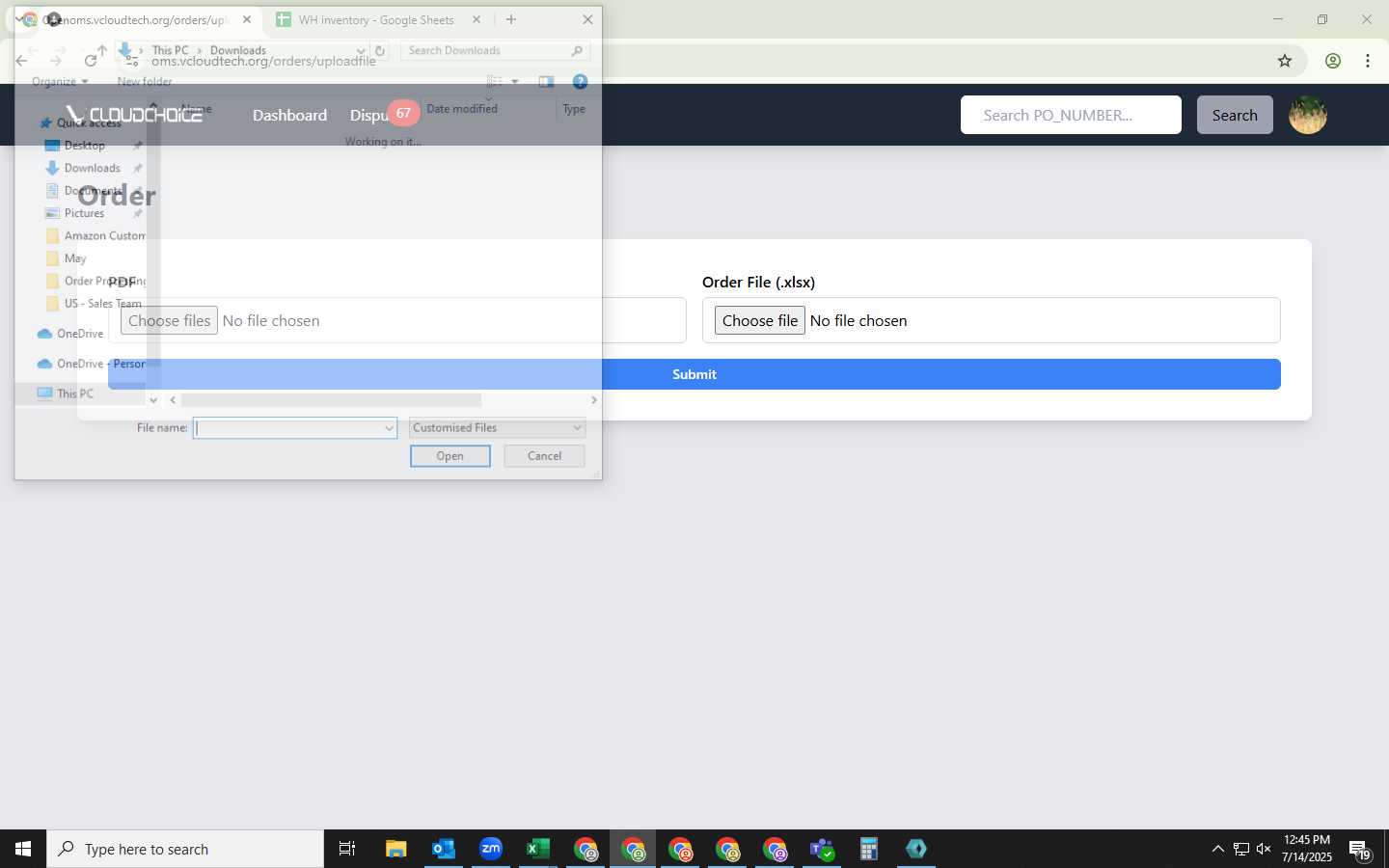Open the Chrome profile icon
The height and width of the screenshot is (868, 1389).
(x=1333, y=61)
